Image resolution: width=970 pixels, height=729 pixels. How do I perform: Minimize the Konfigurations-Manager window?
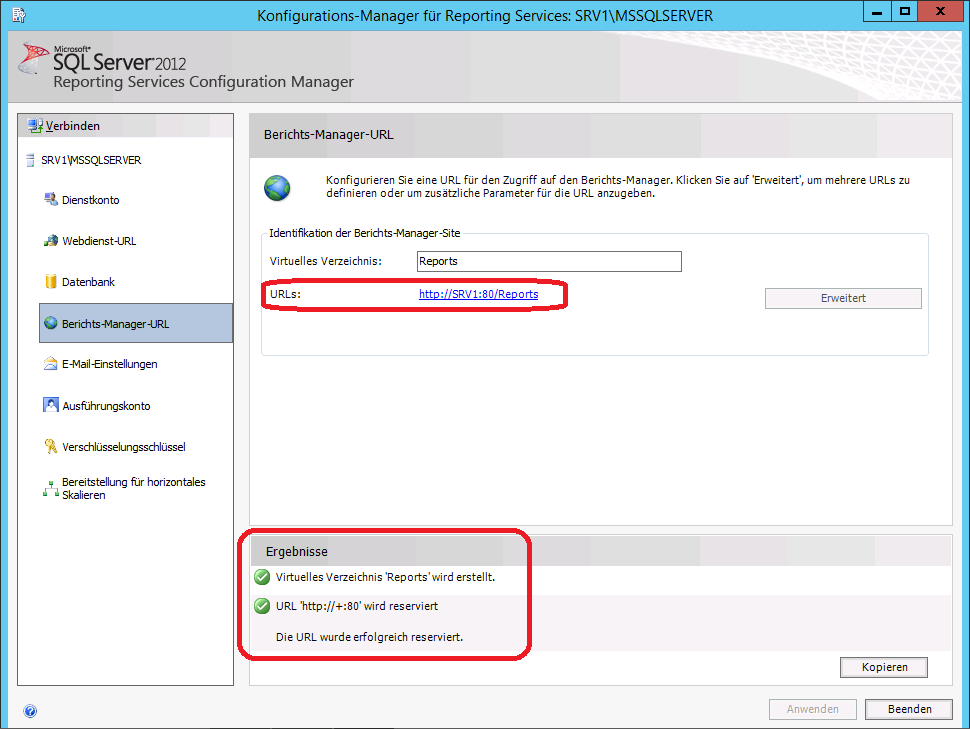(x=877, y=12)
